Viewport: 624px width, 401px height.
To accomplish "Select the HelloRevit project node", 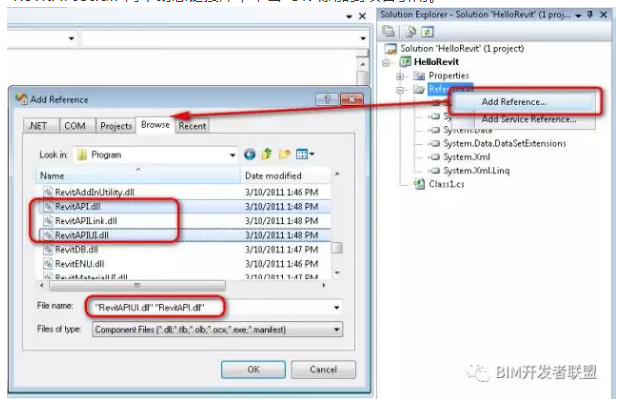I will pyautogui.click(x=436, y=62).
